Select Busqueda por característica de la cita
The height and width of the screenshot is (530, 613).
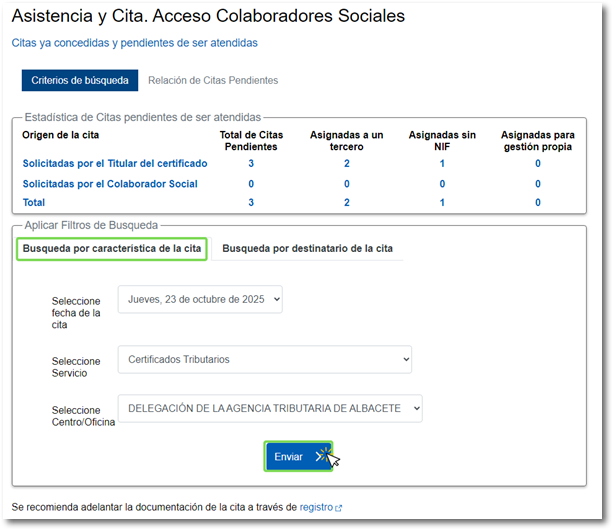point(112,249)
